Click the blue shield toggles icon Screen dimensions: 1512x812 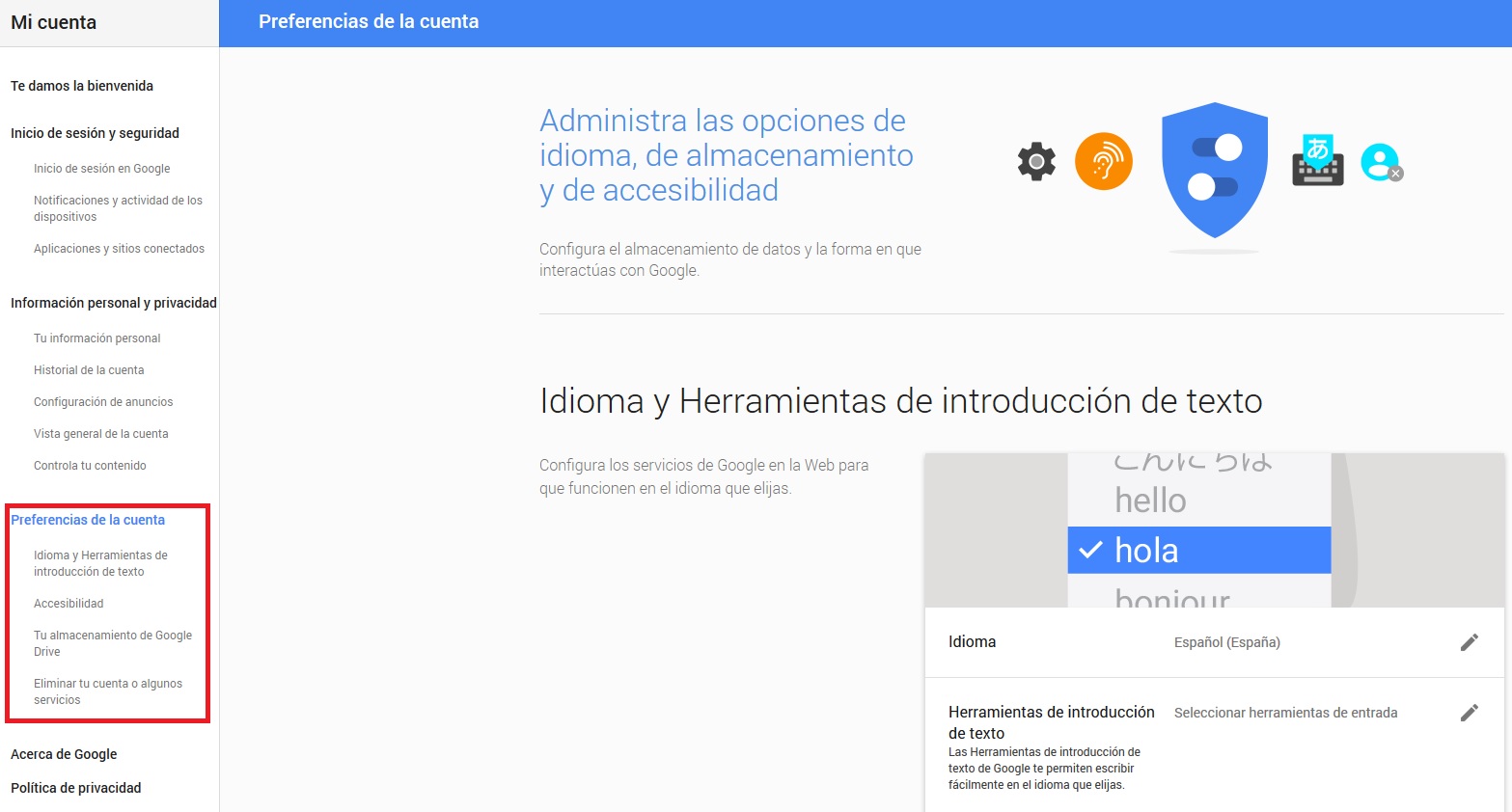click(x=1214, y=170)
